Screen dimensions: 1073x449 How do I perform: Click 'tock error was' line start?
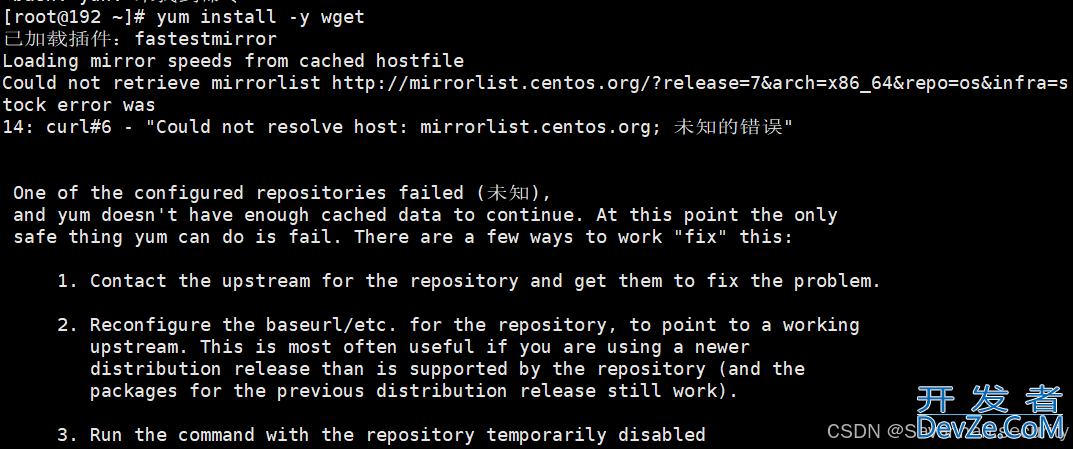[x=79, y=105]
